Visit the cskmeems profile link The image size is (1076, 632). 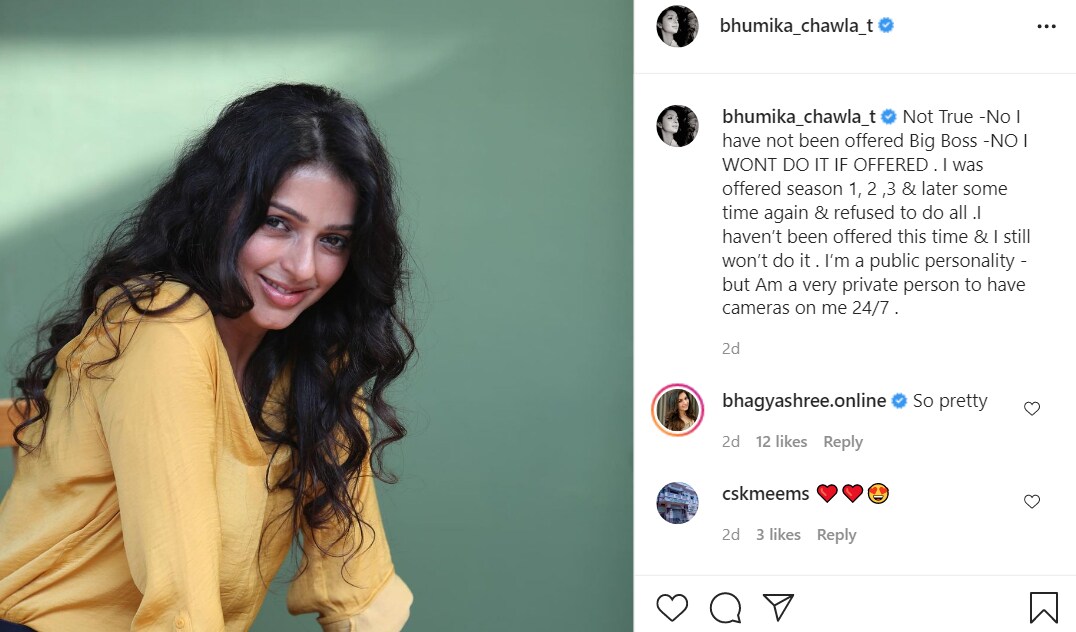click(x=765, y=493)
